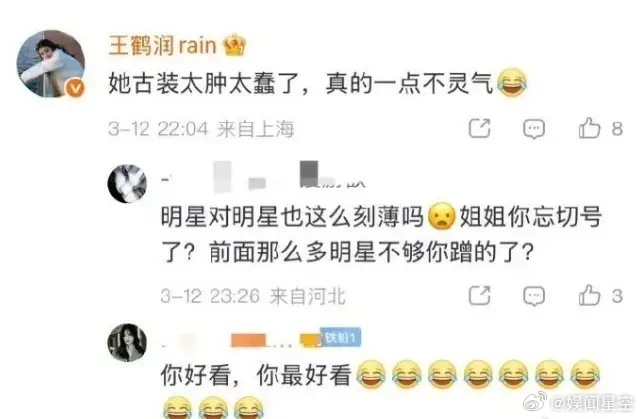This screenshot has width=641, height=419.
Task: Open the 王鹤润rain profile avatar
Action: pos(51,64)
